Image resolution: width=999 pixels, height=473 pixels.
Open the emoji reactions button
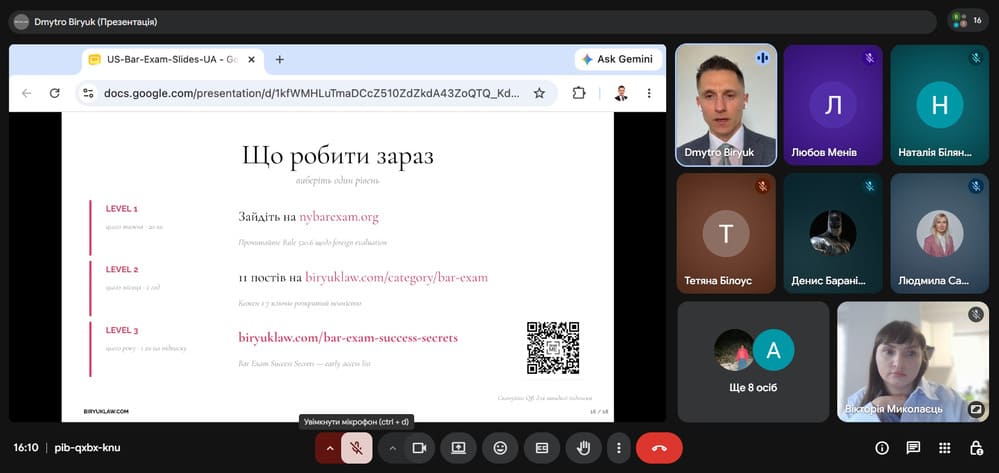coord(500,448)
